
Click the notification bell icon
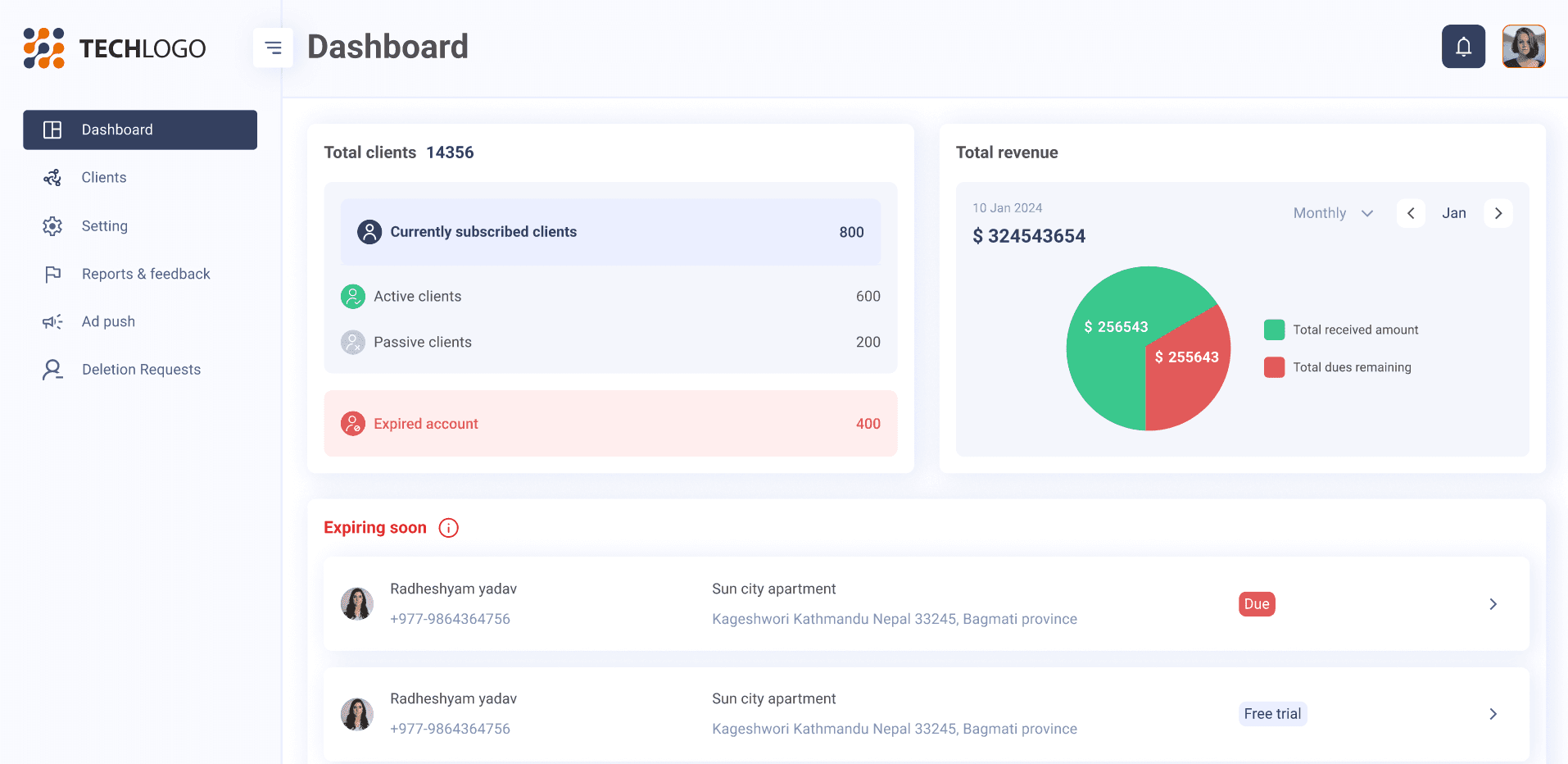pos(1463,47)
